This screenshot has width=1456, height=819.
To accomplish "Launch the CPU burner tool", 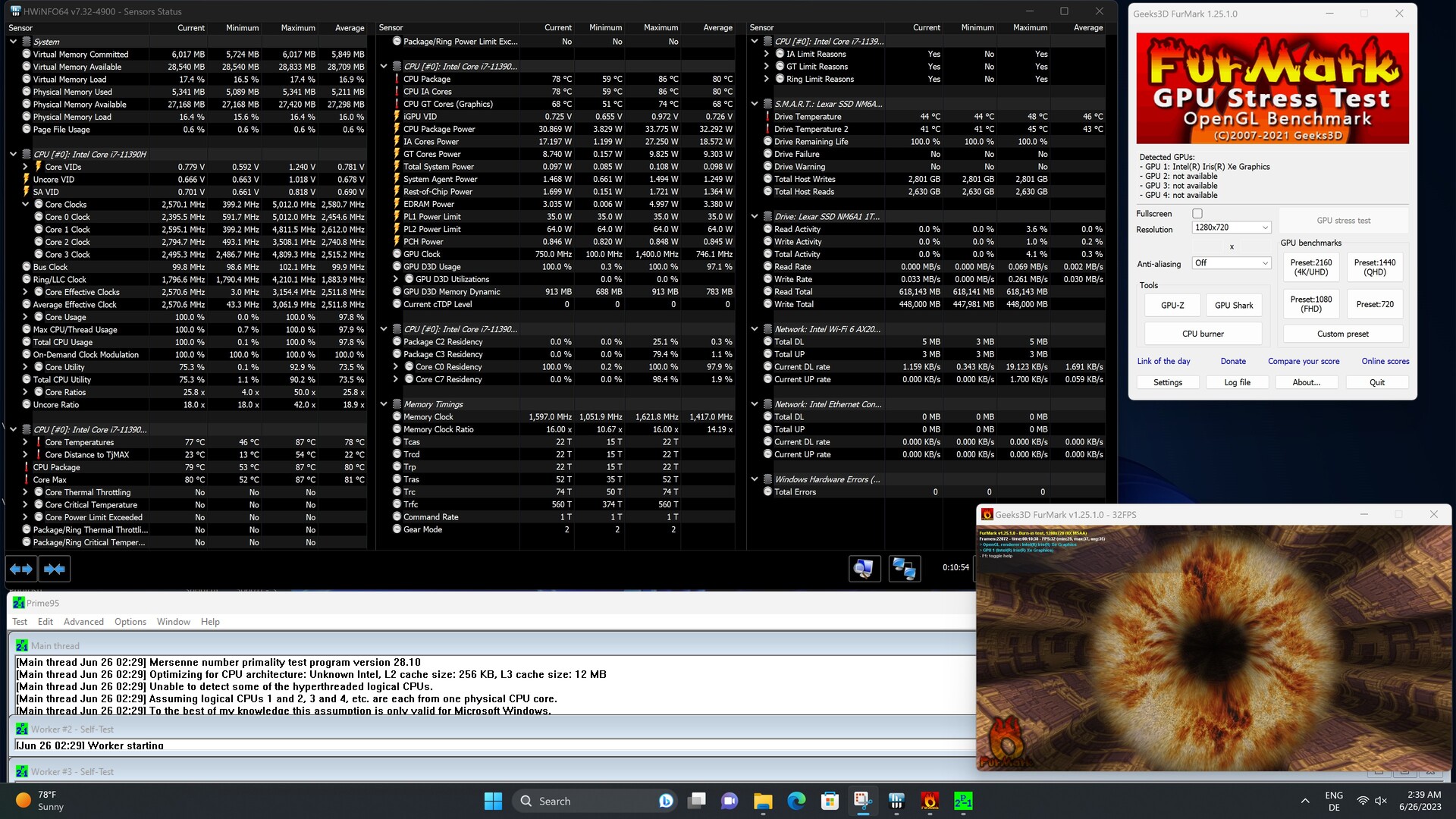I will tap(1203, 334).
